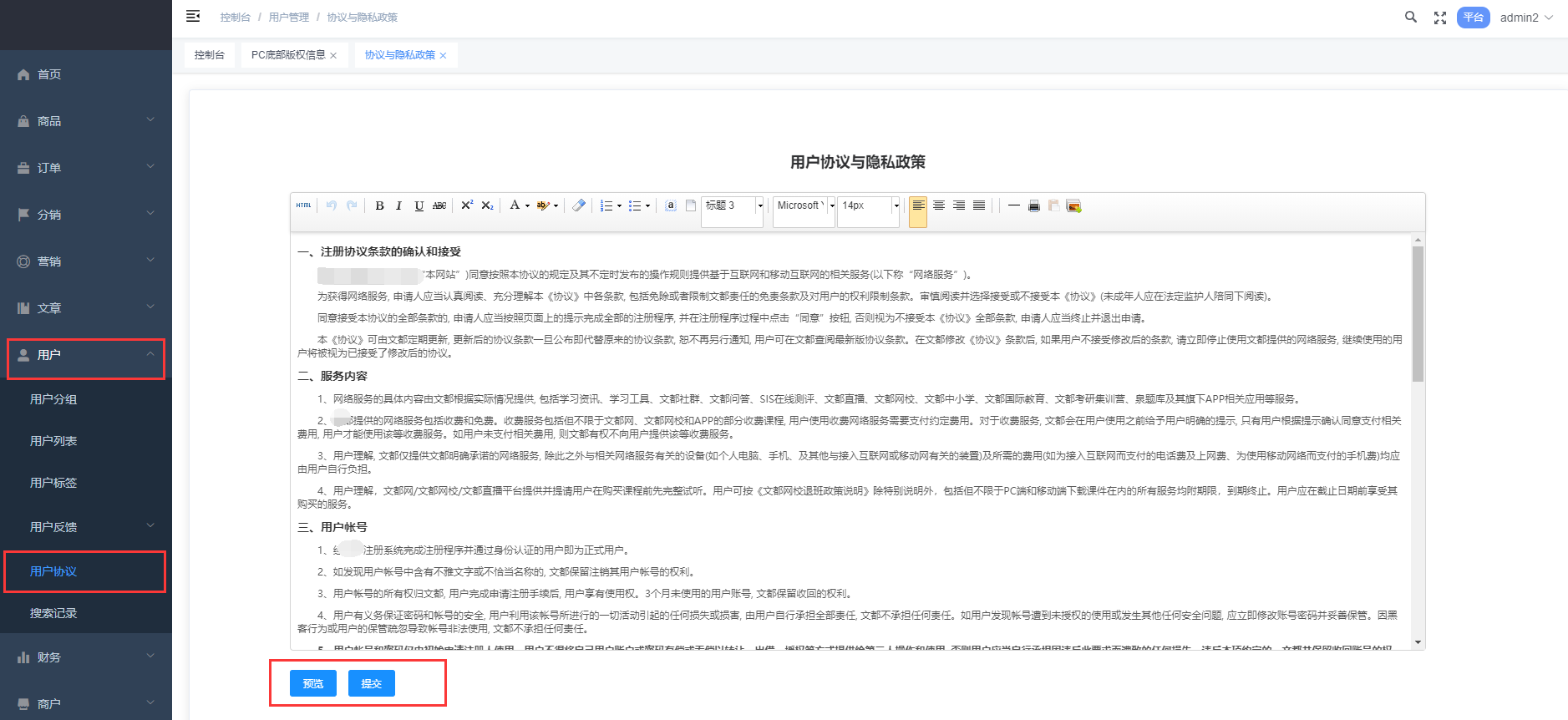Click the 控制台 breadcrumb link
The width and height of the screenshot is (1568, 720).
click(x=235, y=17)
